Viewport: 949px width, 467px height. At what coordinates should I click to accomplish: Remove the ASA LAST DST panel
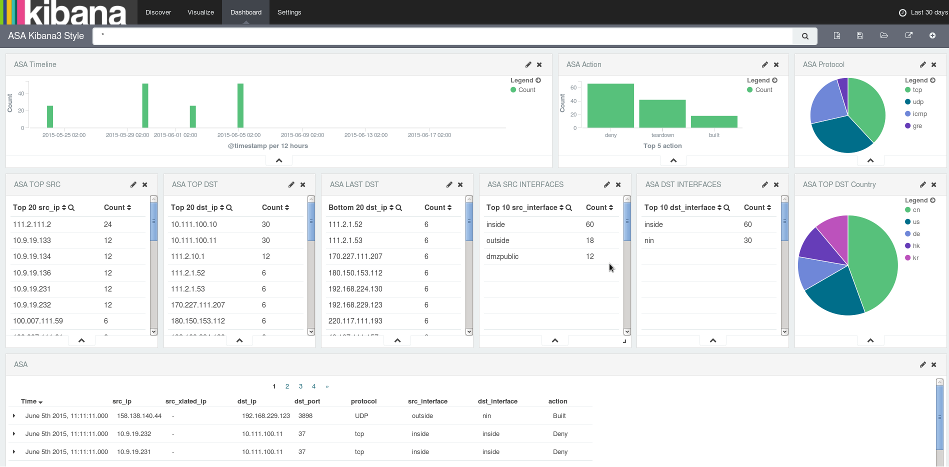461,185
